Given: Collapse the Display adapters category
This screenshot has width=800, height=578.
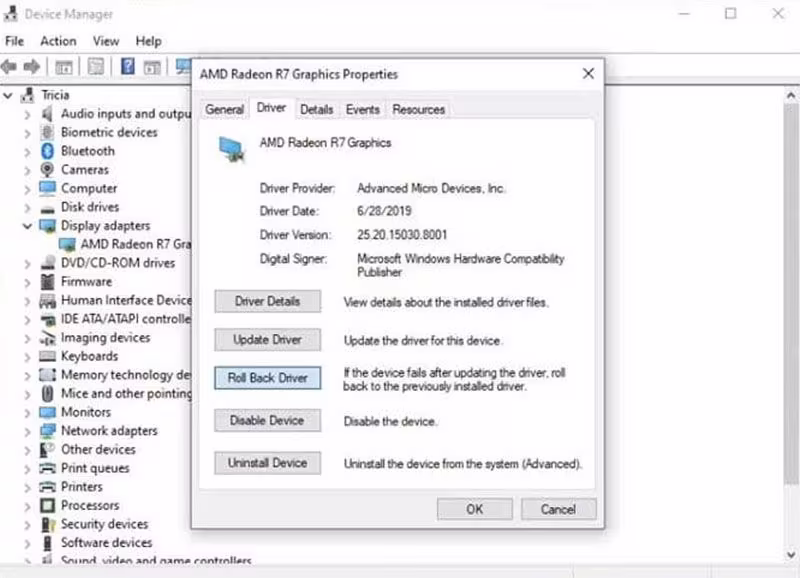Looking at the screenshot, I should 27,226.
